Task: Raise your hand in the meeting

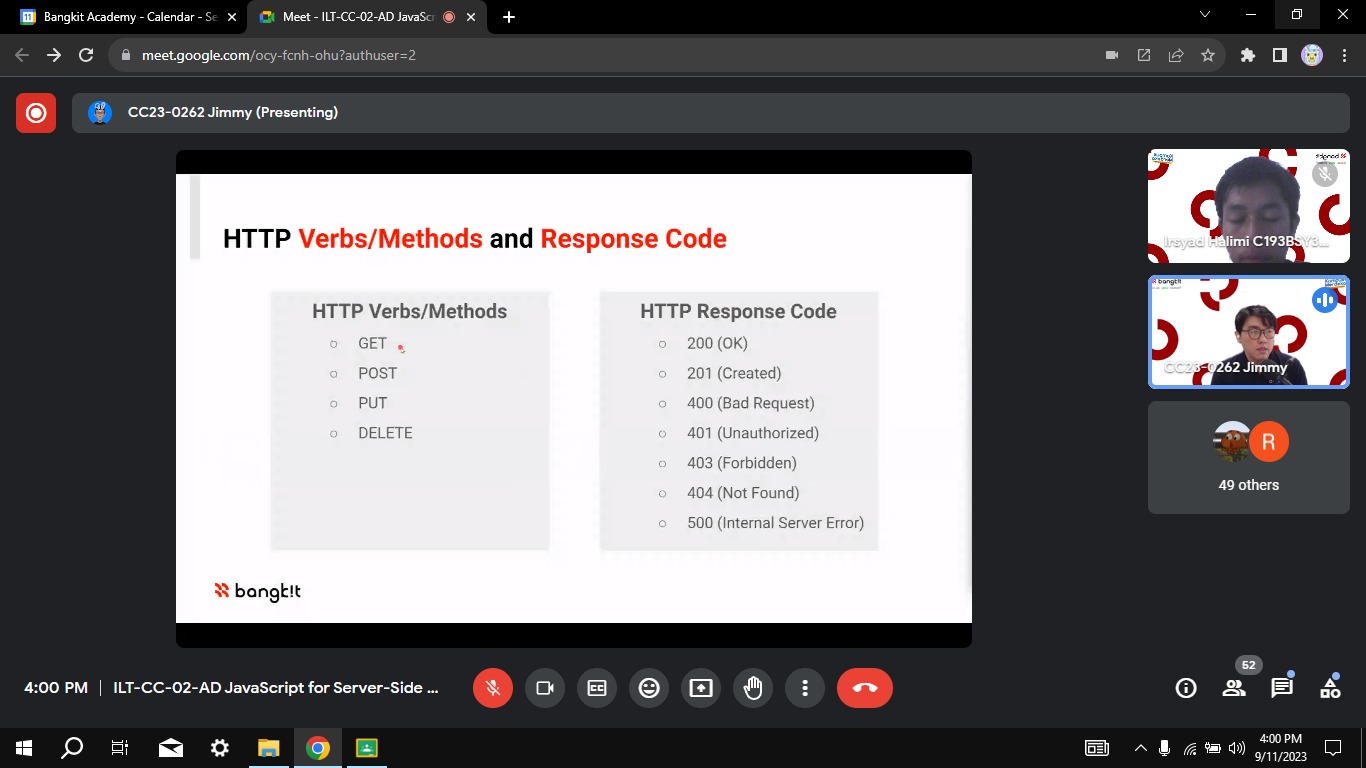Action: point(753,688)
